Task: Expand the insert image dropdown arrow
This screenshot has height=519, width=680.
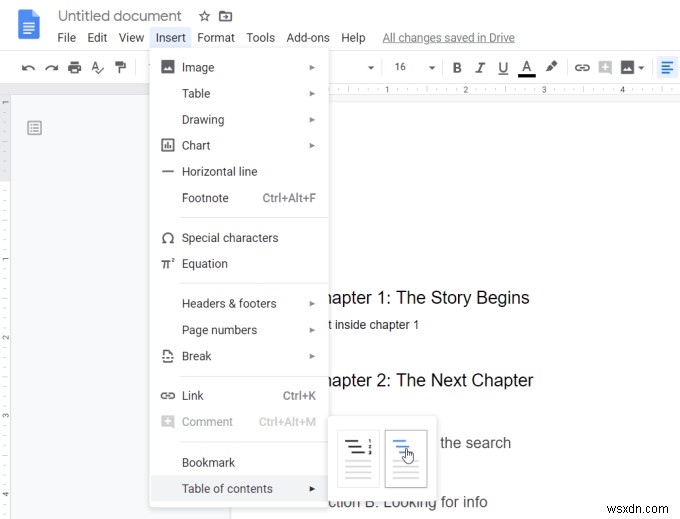Action: pyautogui.click(x=641, y=68)
